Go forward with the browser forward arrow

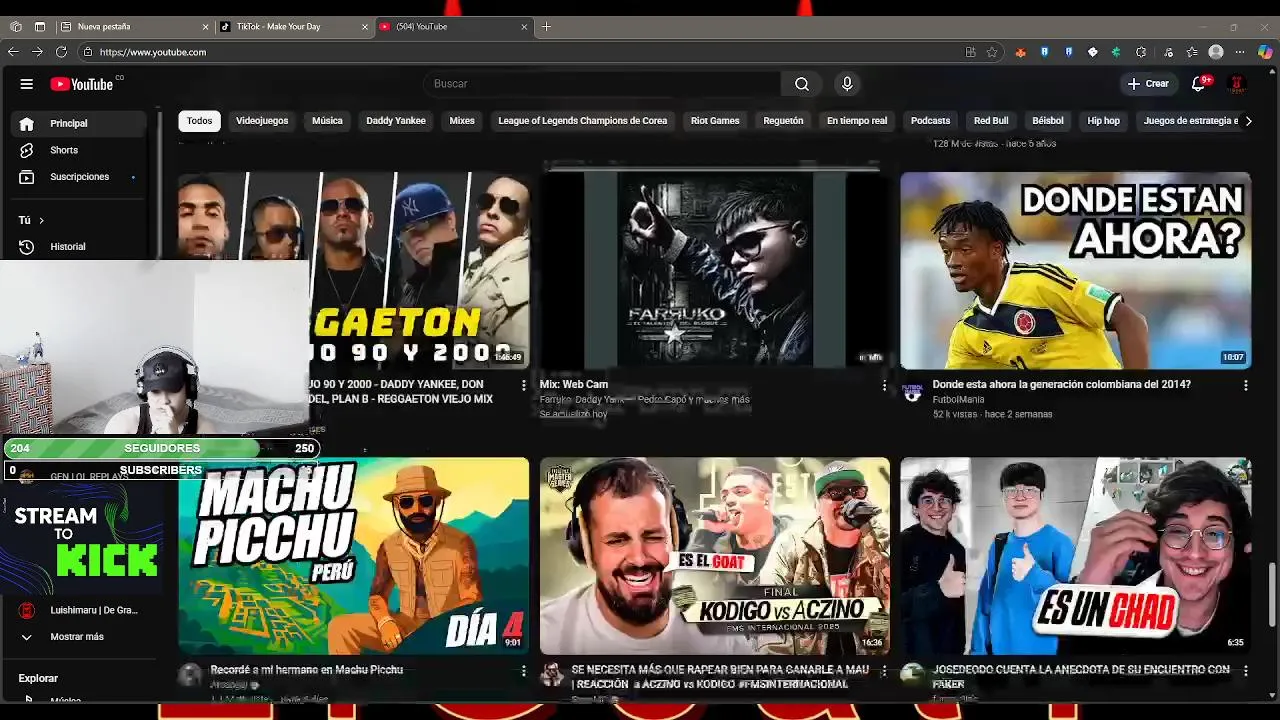click(x=37, y=52)
